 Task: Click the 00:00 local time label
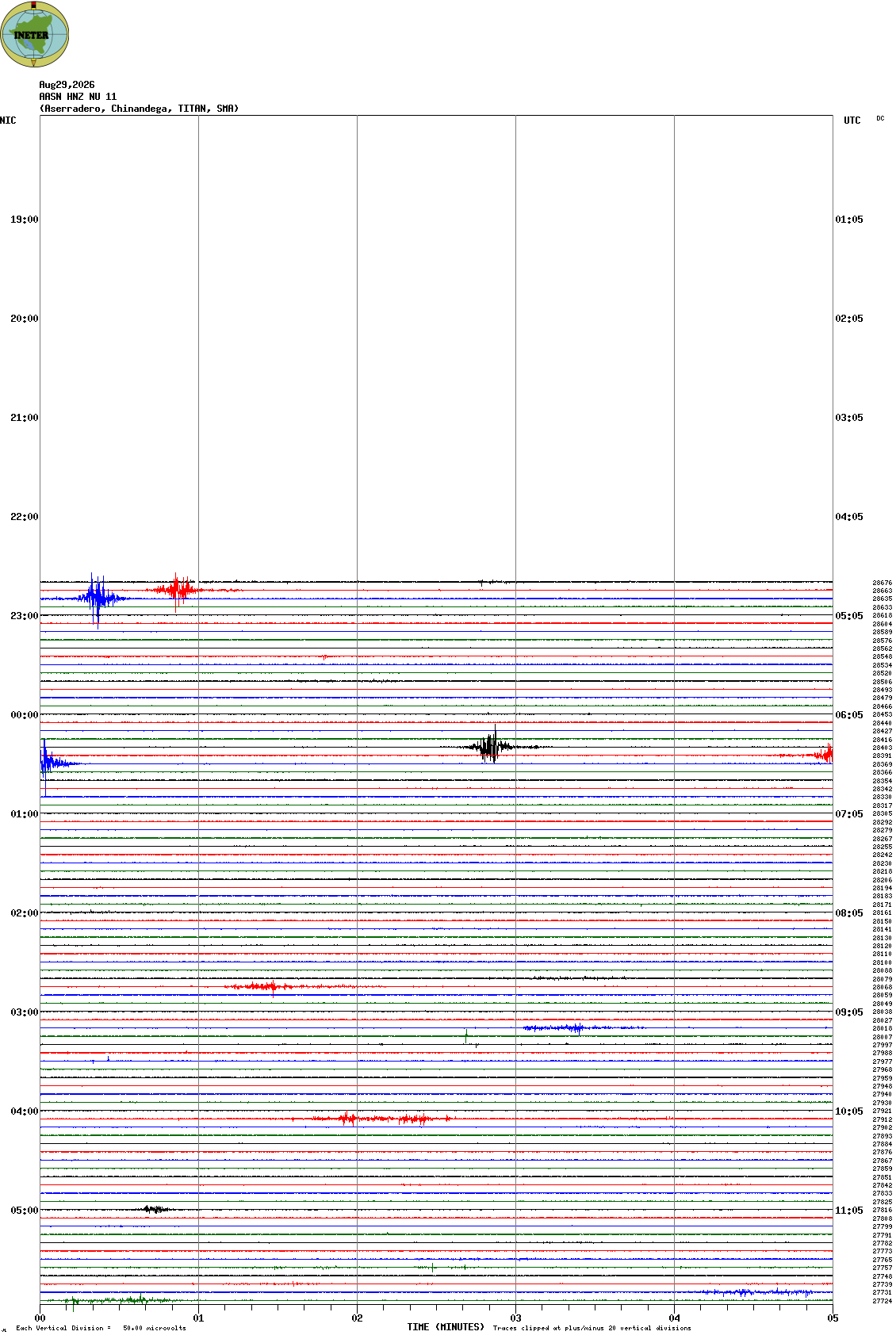(x=24, y=715)
